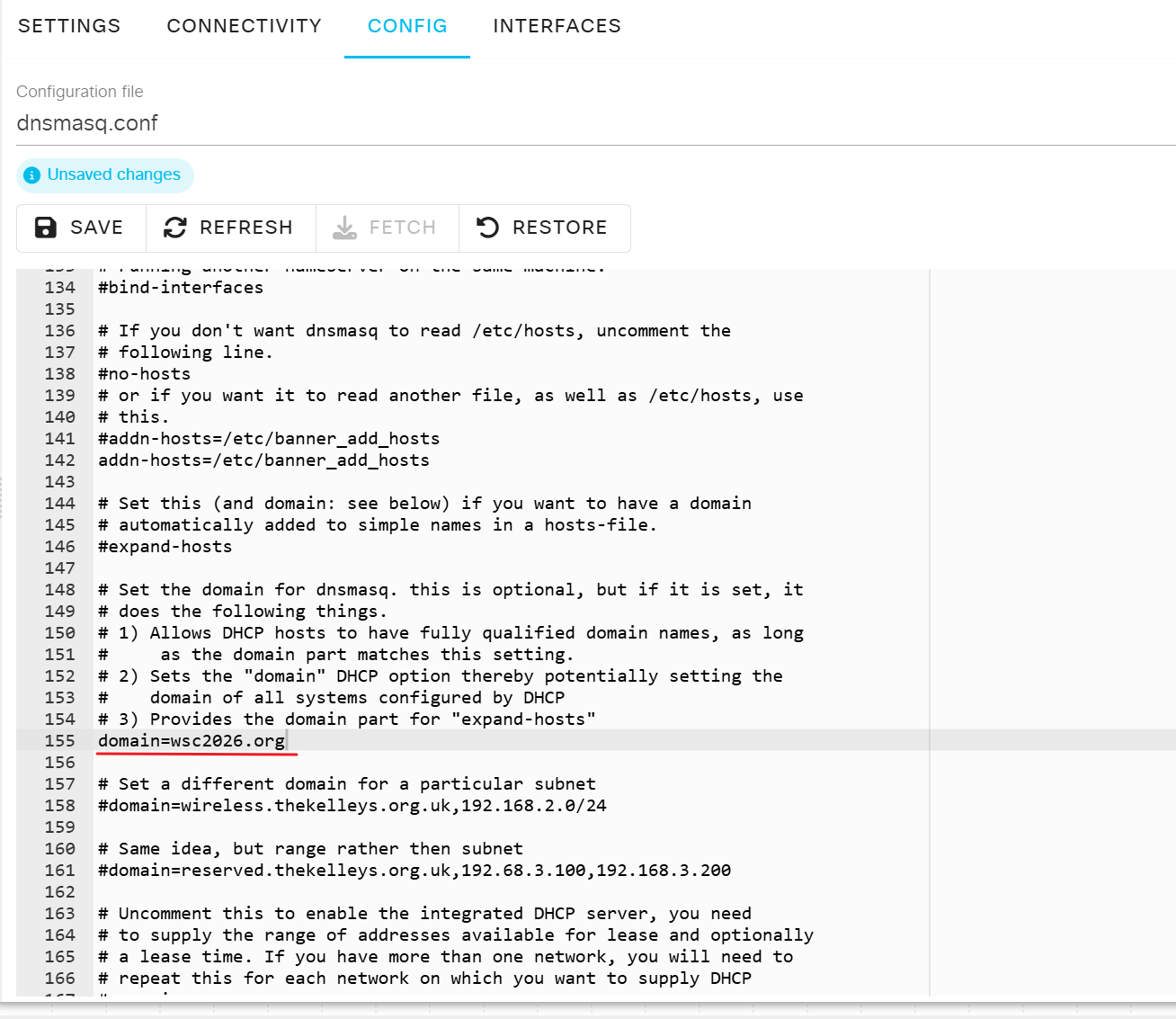Viewport: 1176px width, 1019px height.
Task: Click the counter-clockwise Restore icon
Action: [488, 228]
